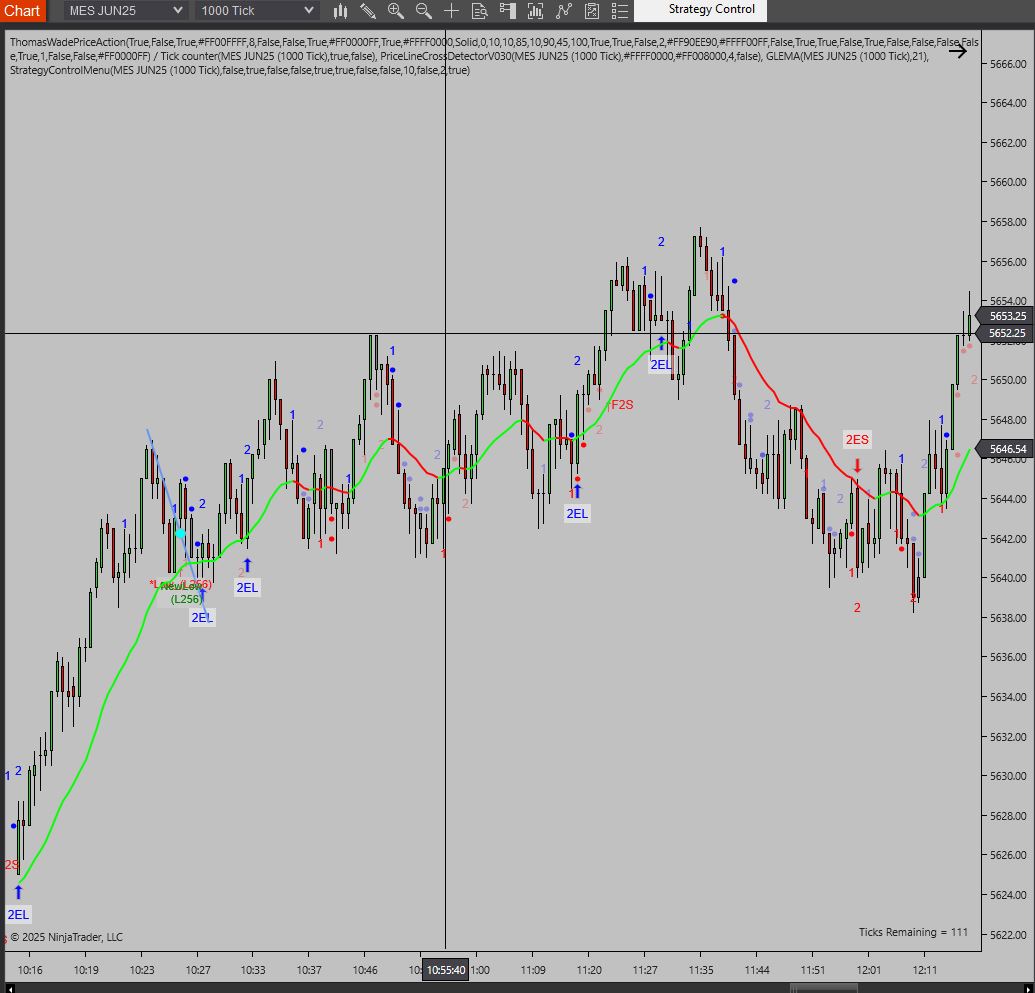Image resolution: width=1035 pixels, height=993 pixels.
Task: Click the 5646.54 GLEMA price marker
Action: point(1005,449)
